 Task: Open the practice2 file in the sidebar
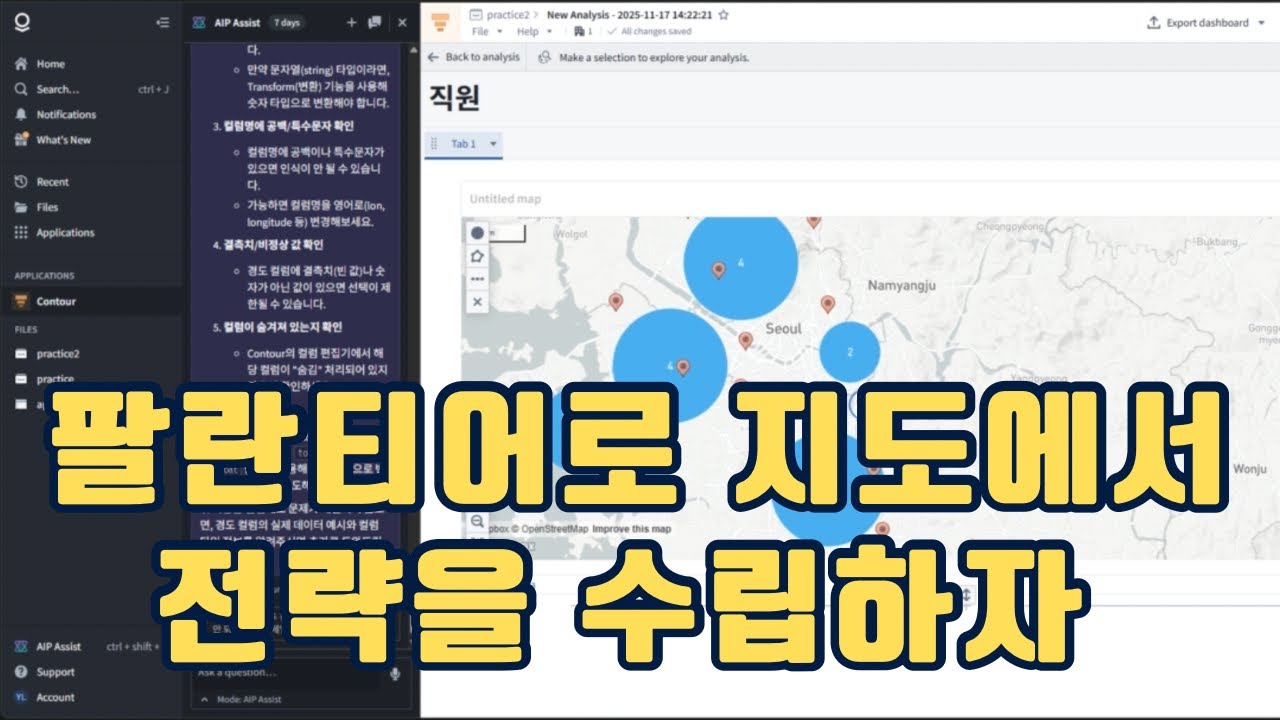click(57, 353)
